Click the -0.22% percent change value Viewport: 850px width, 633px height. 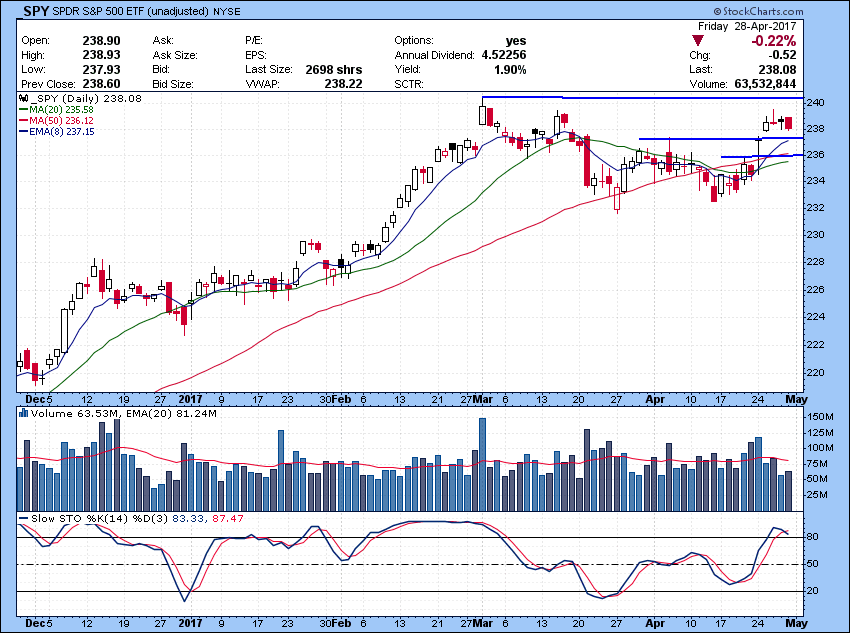coord(774,41)
